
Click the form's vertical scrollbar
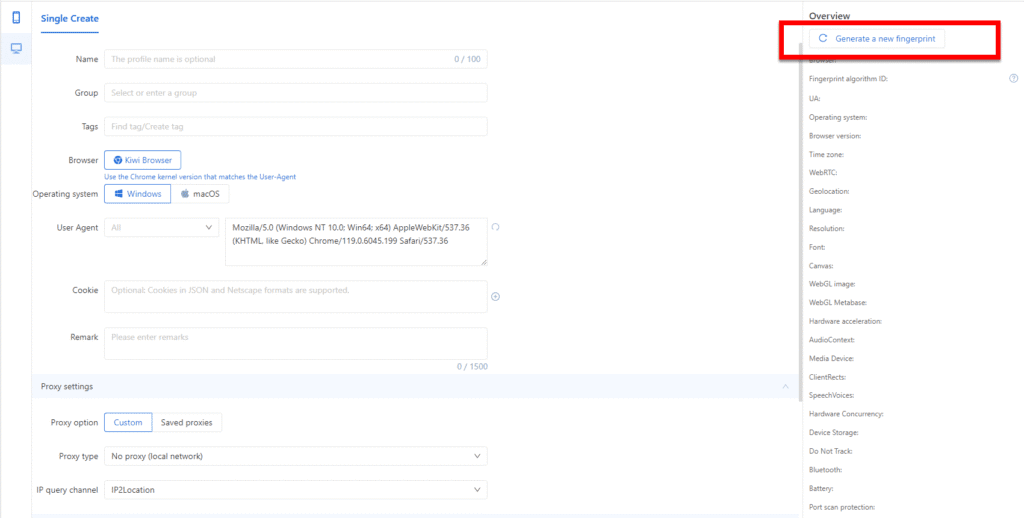click(801, 222)
